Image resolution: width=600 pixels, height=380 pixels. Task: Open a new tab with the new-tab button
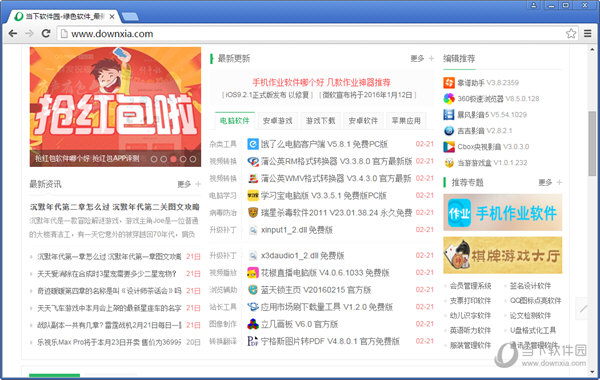pos(130,16)
